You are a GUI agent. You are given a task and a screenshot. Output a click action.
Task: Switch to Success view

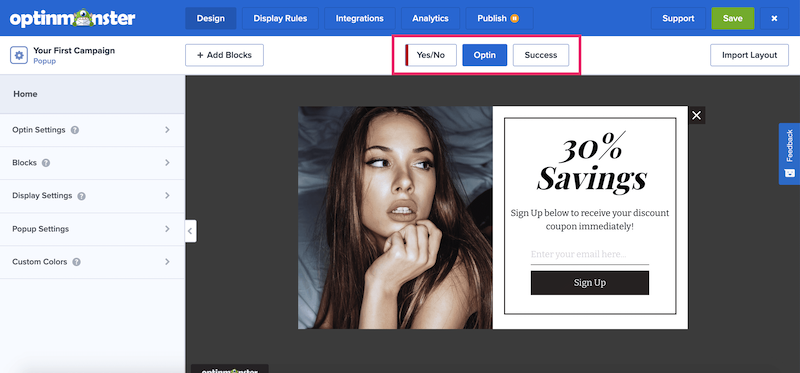(541, 55)
